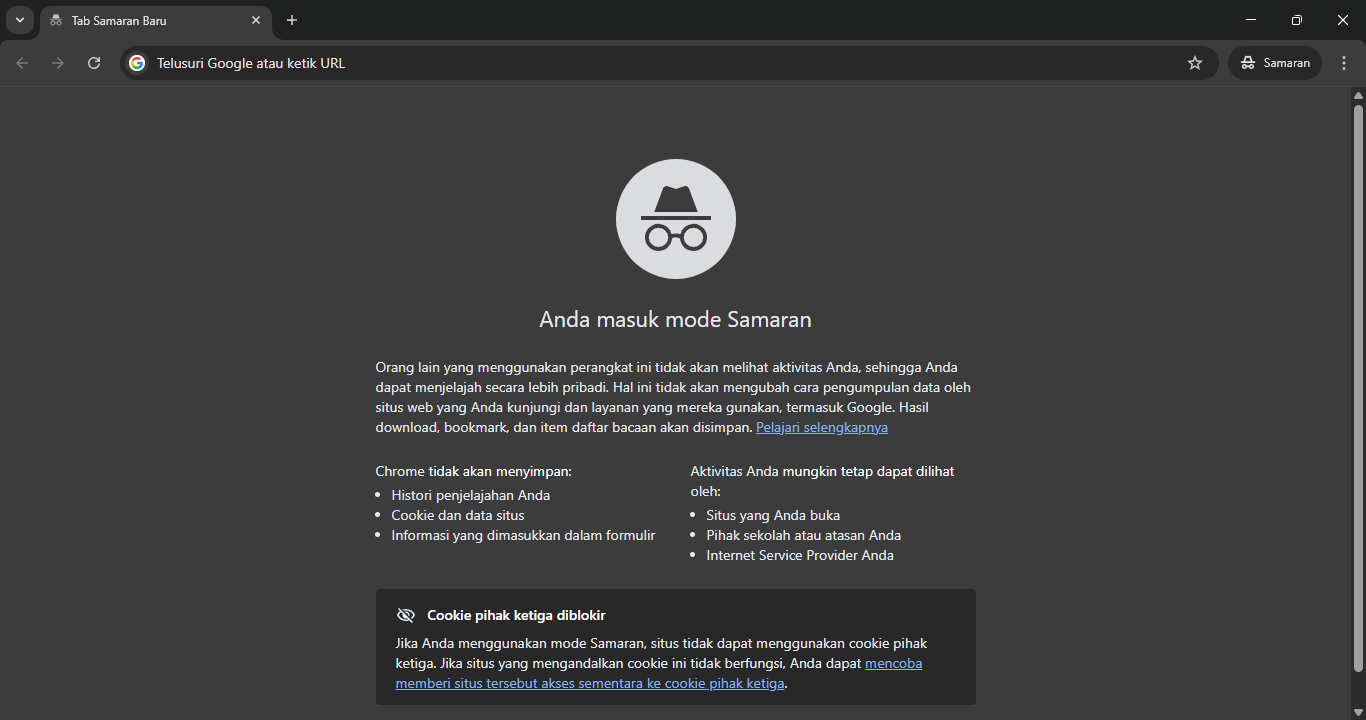The height and width of the screenshot is (720, 1366).
Task: Click the Google icon in the address bar
Action: (137, 62)
